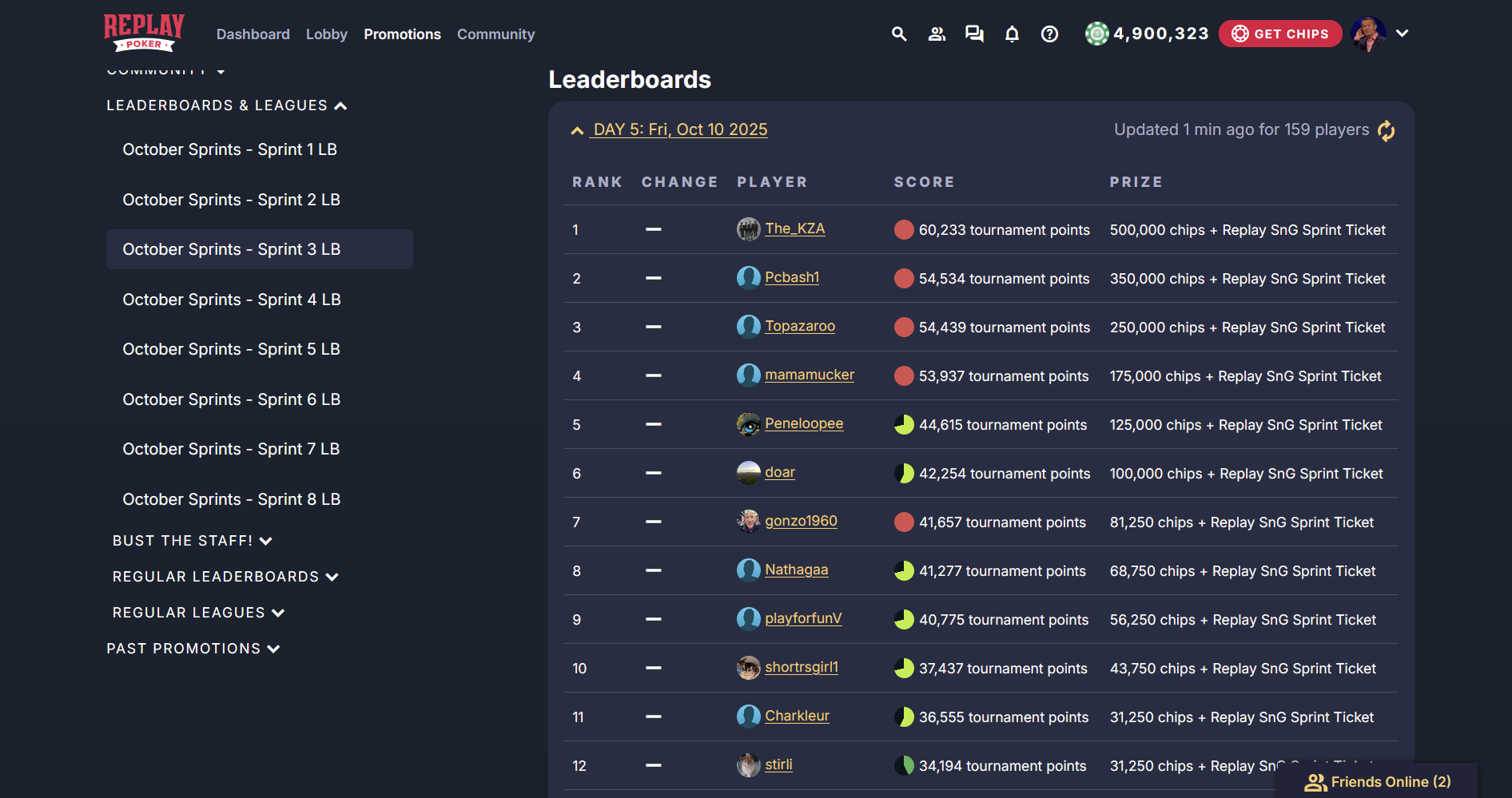Click the user profile picture
This screenshot has width=1512, height=798.
click(x=1368, y=34)
